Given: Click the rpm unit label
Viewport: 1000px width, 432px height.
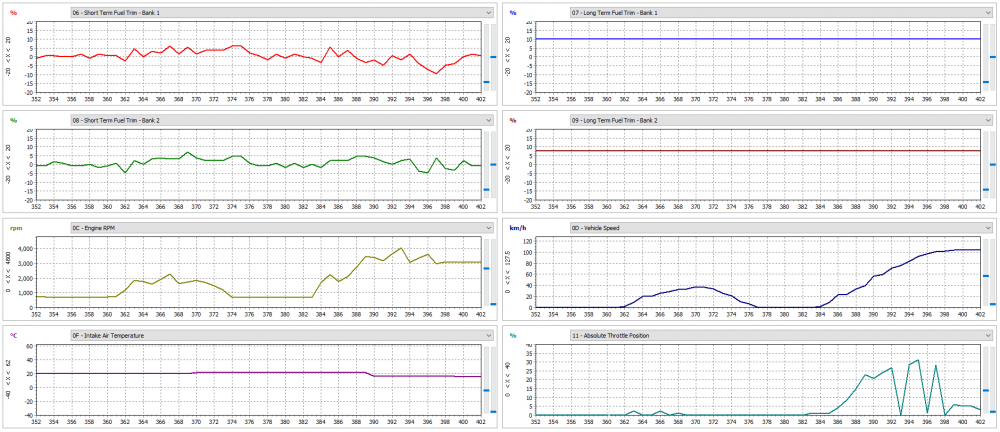Looking at the screenshot, I should point(17,228).
